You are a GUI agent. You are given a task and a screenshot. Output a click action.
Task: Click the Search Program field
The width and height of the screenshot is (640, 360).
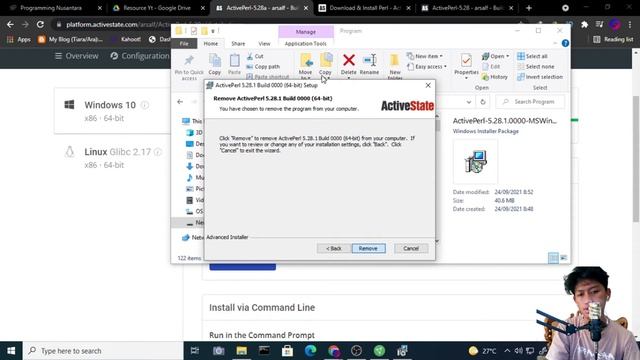coord(530,102)
